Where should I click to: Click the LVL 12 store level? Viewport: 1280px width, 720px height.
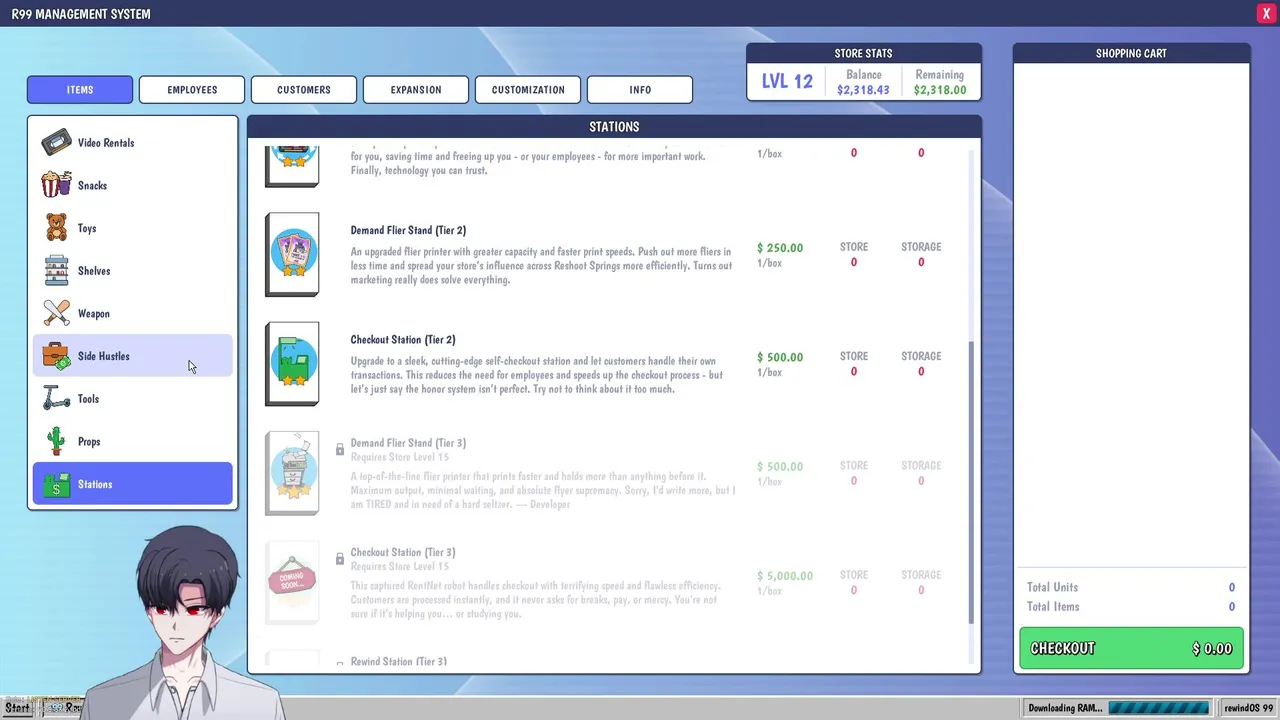[787, 82]
